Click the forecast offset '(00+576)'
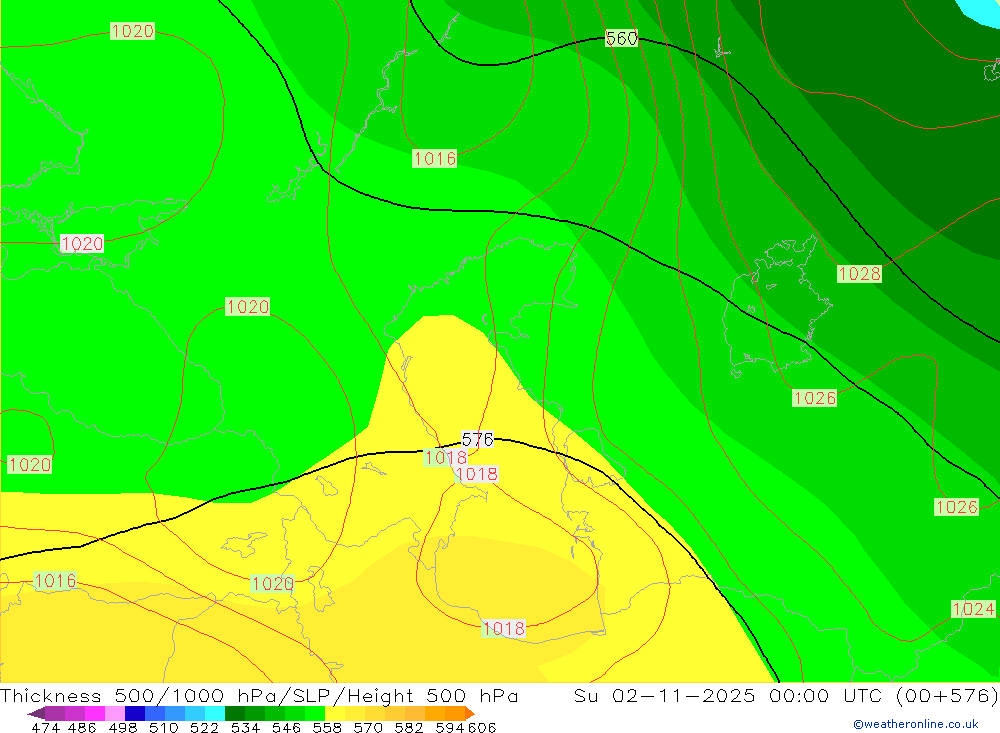The image size is (1000, 733). pos(946,695)
